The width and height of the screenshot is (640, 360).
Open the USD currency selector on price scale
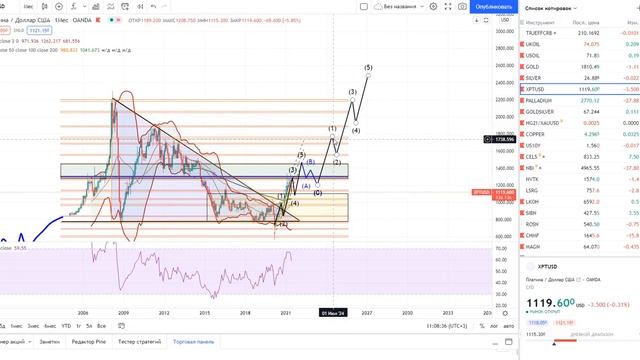[505, 20]
